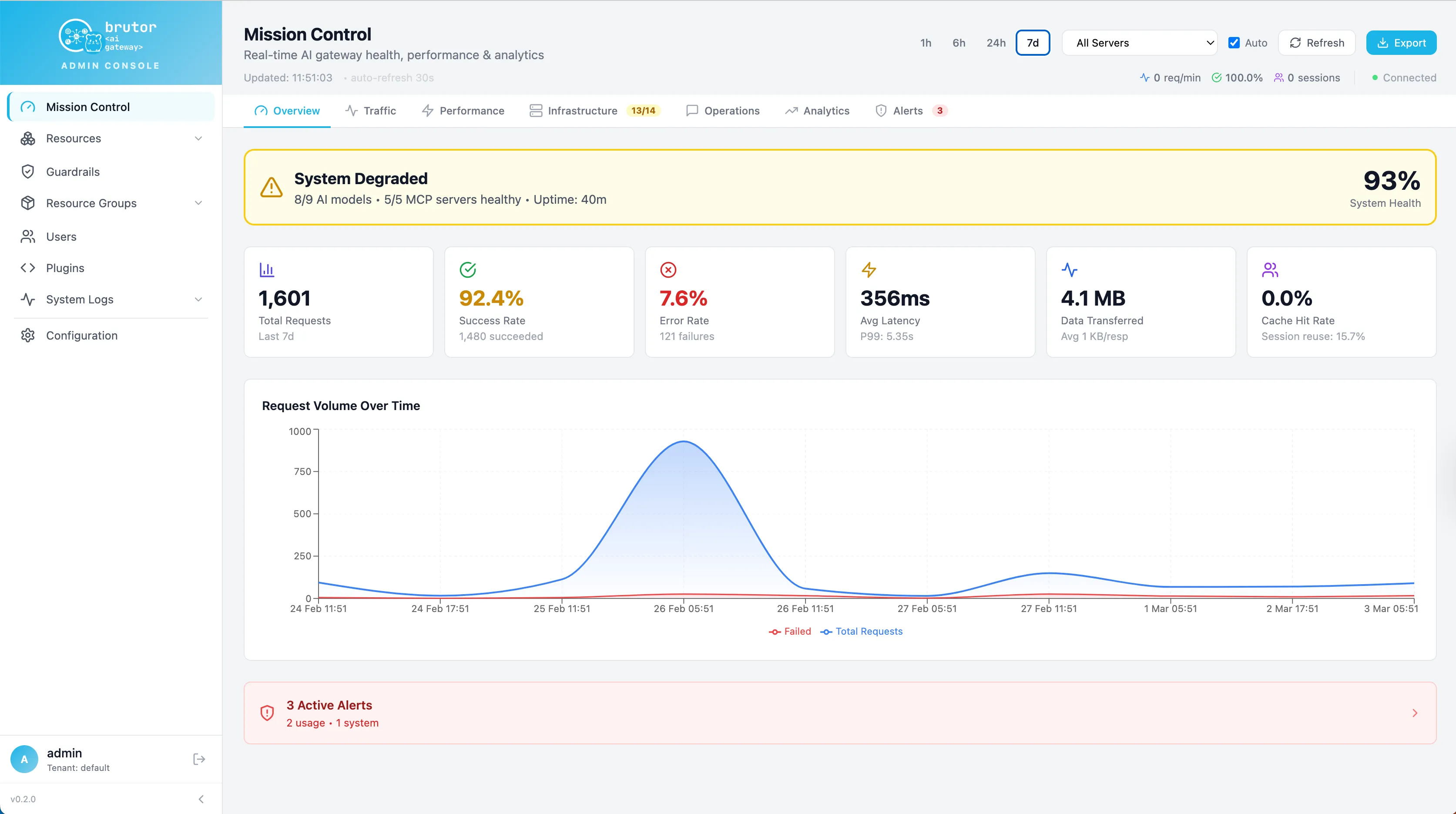Click the Refresh button
The width and height of the screenshot is (1456, 814).
coord(1316,43)
